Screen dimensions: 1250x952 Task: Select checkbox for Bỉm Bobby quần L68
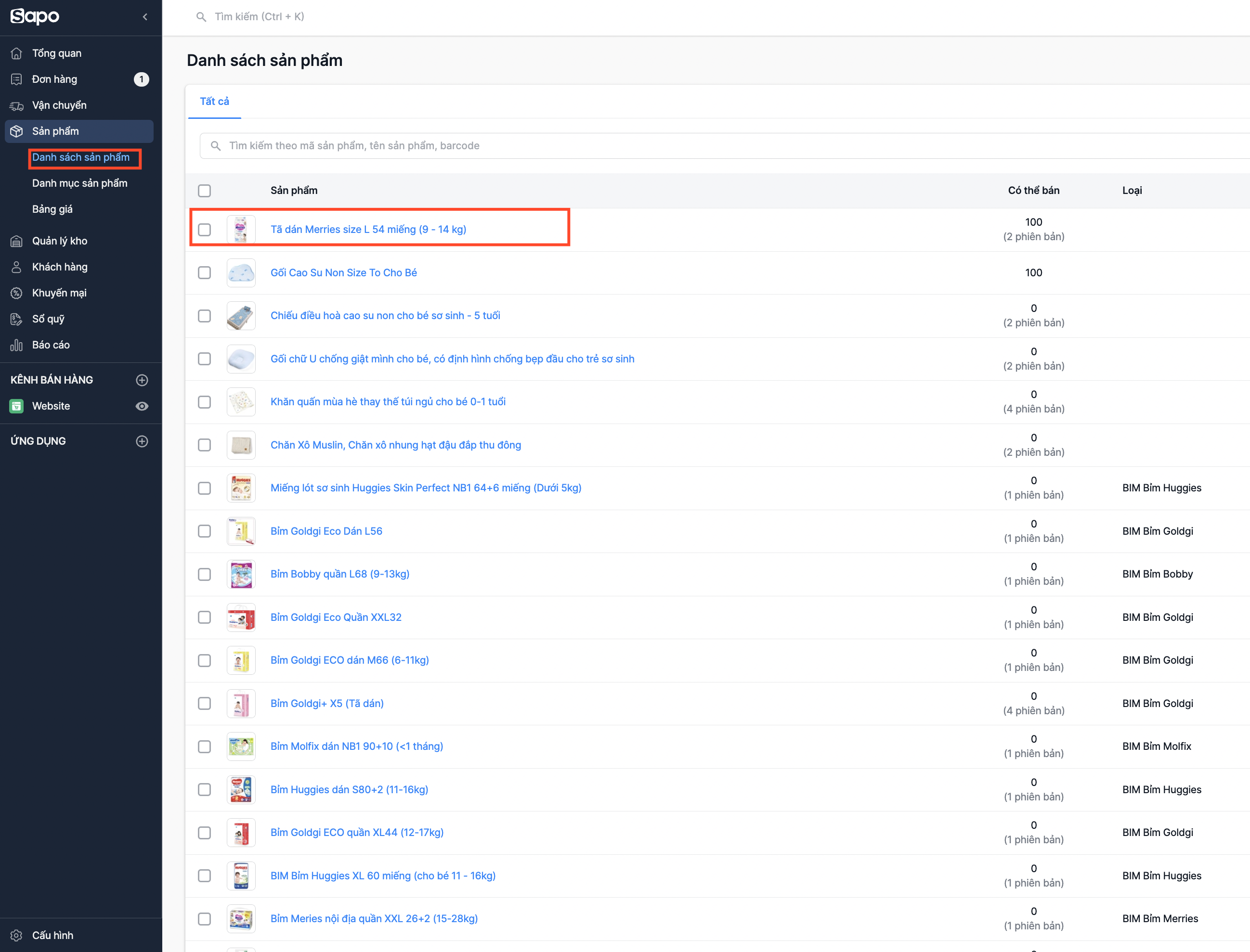pyautogui.click(x=205, y=575)
